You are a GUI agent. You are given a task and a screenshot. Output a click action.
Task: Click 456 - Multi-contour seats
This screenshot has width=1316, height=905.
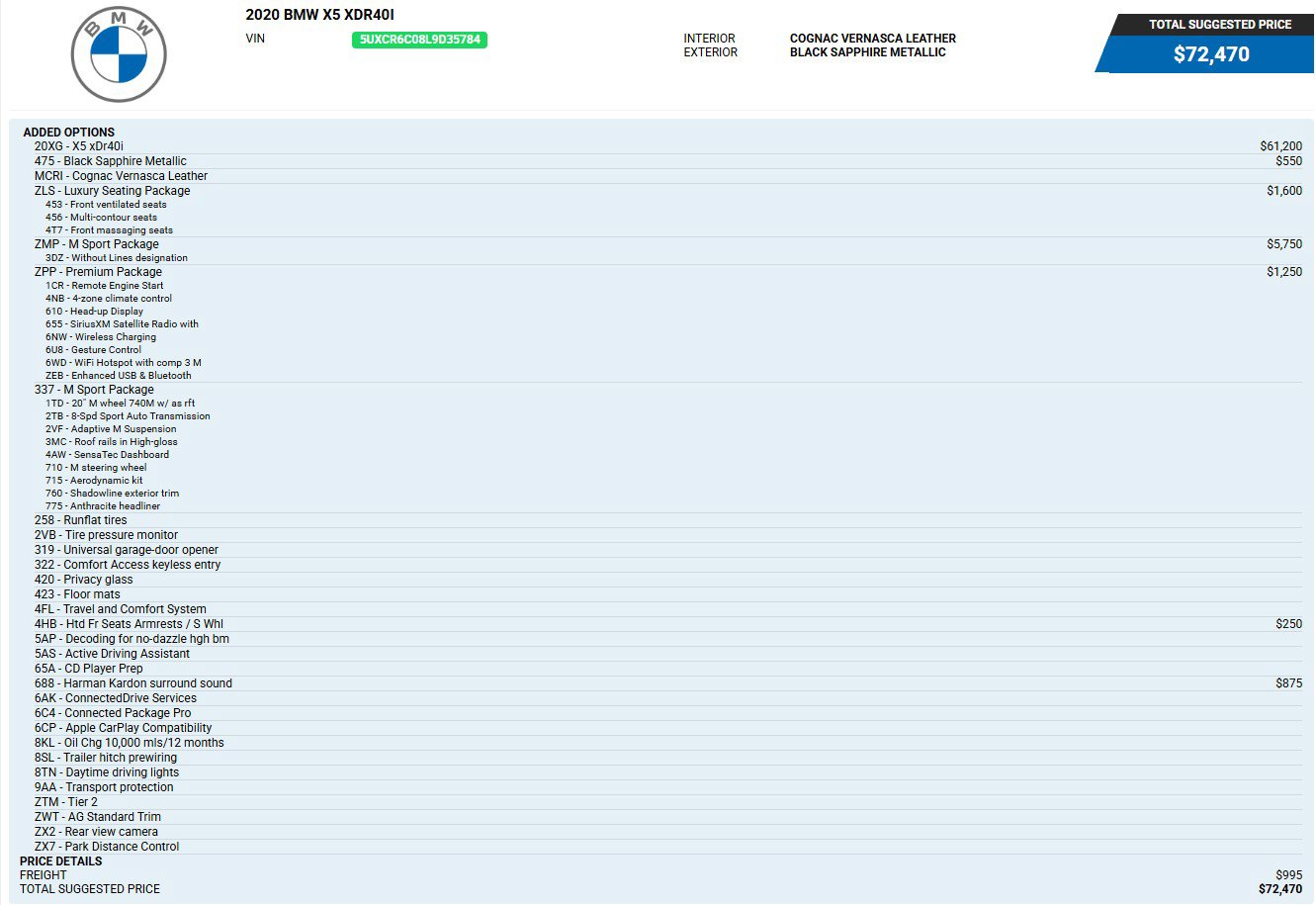coord(101,218)
